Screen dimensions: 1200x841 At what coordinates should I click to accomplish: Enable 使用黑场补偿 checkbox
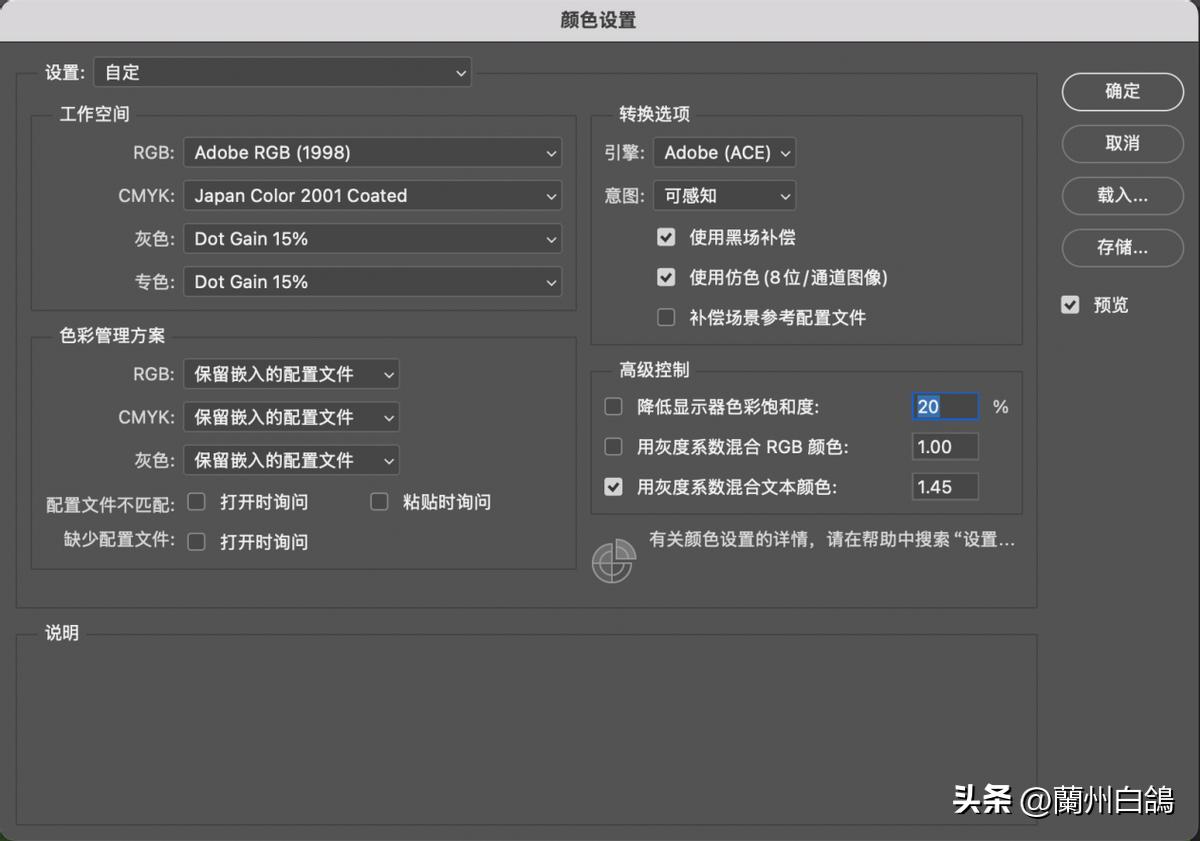coord(666,237)
